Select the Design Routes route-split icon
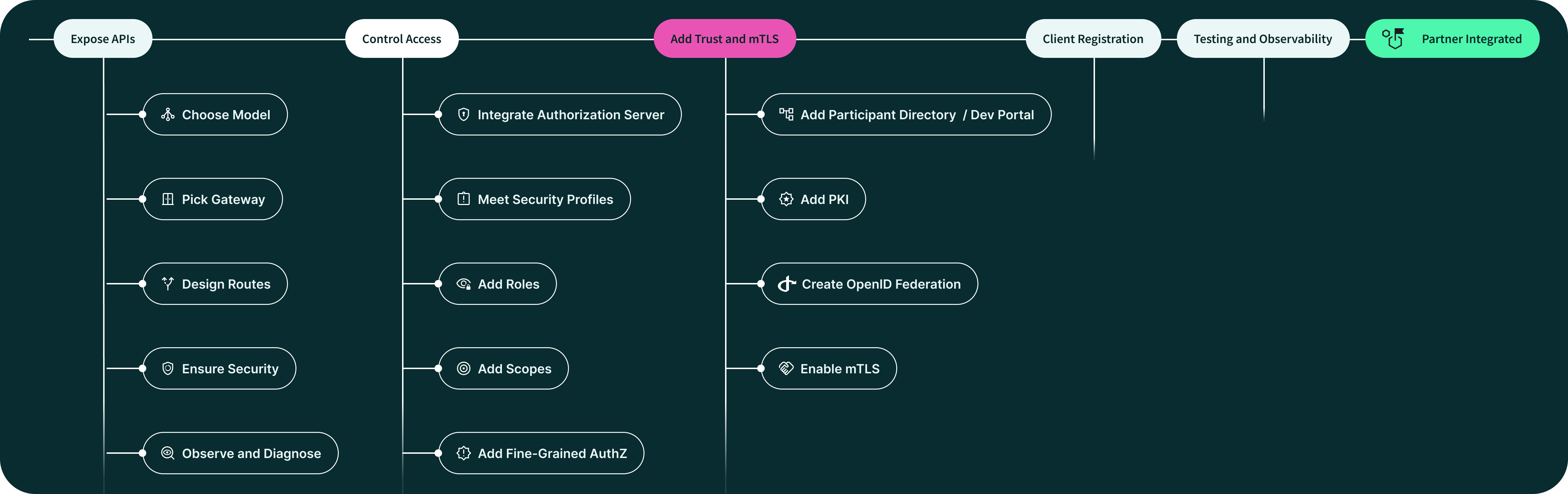The height and width of the screenshot is (494, 1568). 167,283
